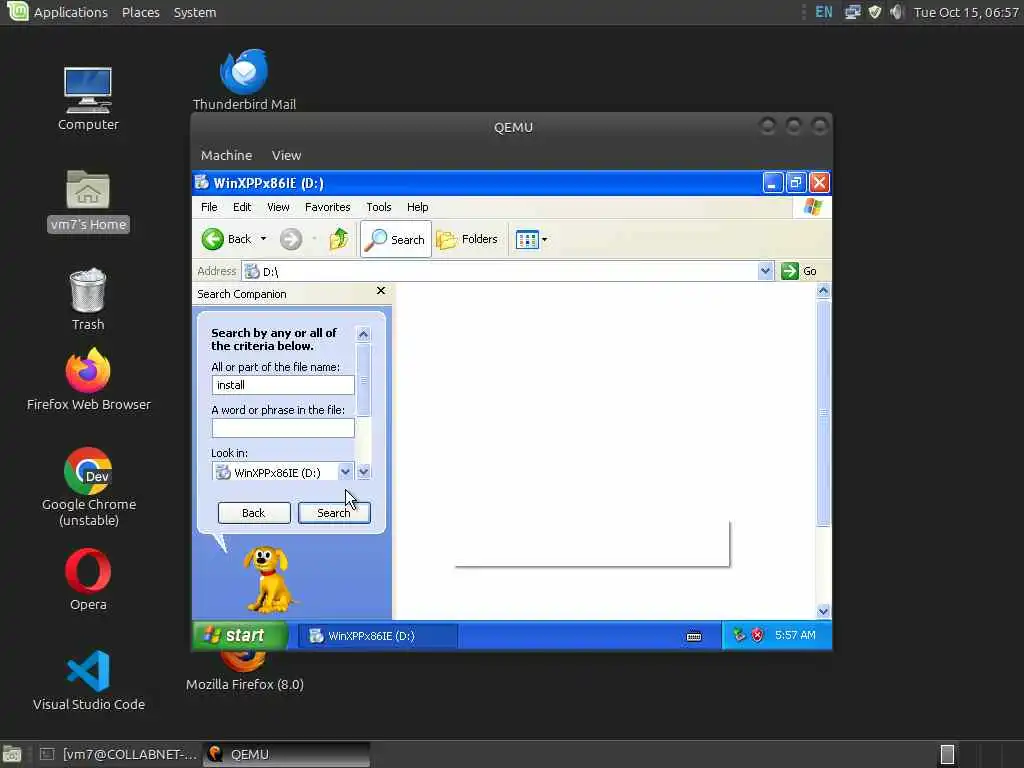Open the Computer desktop icon
The width and height of the screenshot is (1024, 768).
point(88,98)
